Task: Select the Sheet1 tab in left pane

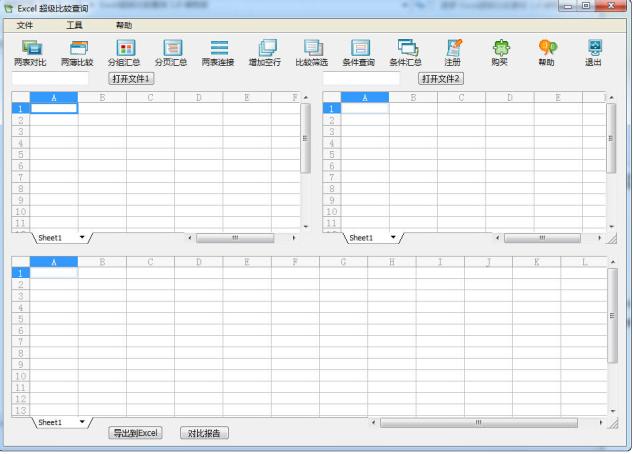Action: 50,238
